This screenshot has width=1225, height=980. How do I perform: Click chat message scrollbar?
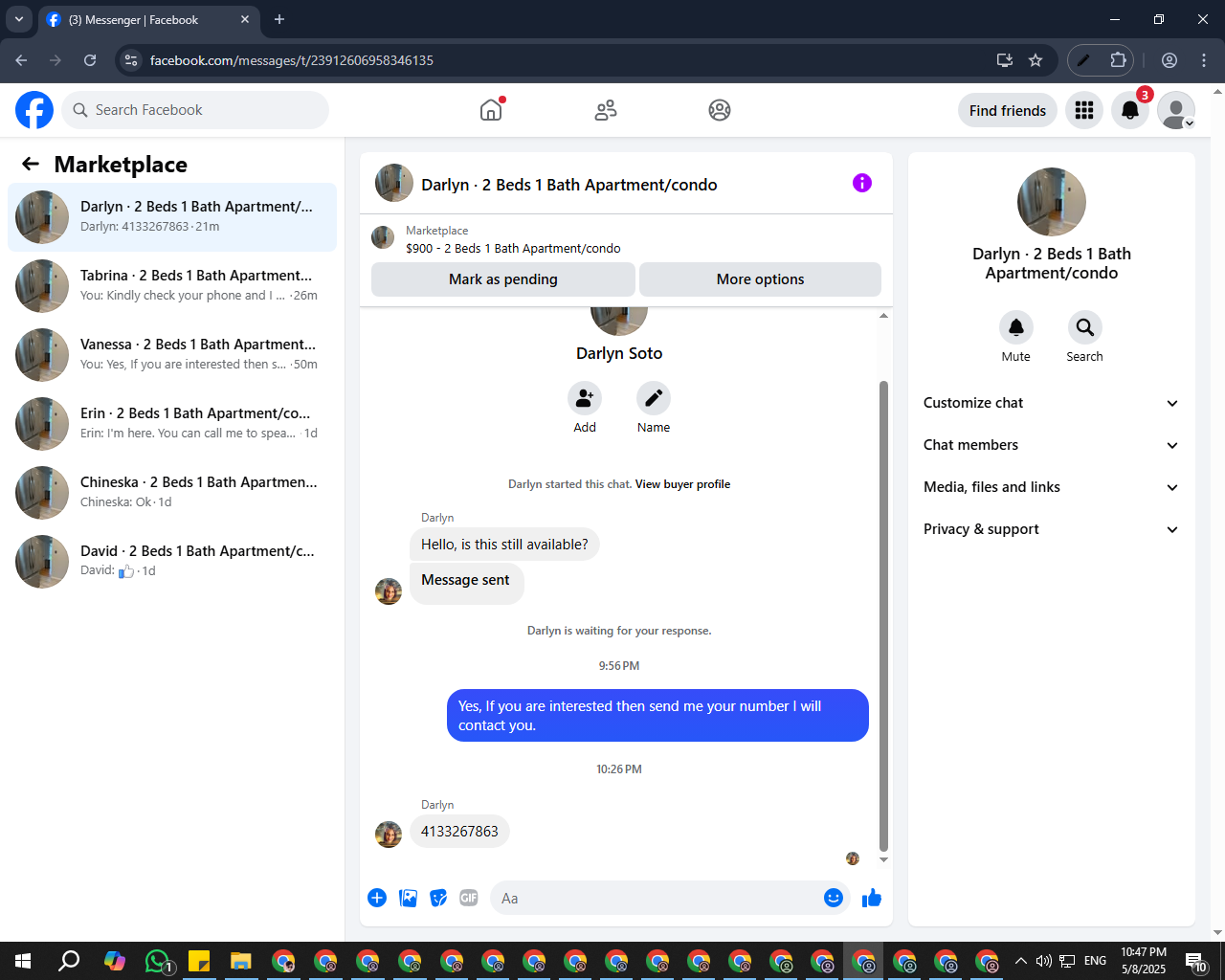coord(883,615)
